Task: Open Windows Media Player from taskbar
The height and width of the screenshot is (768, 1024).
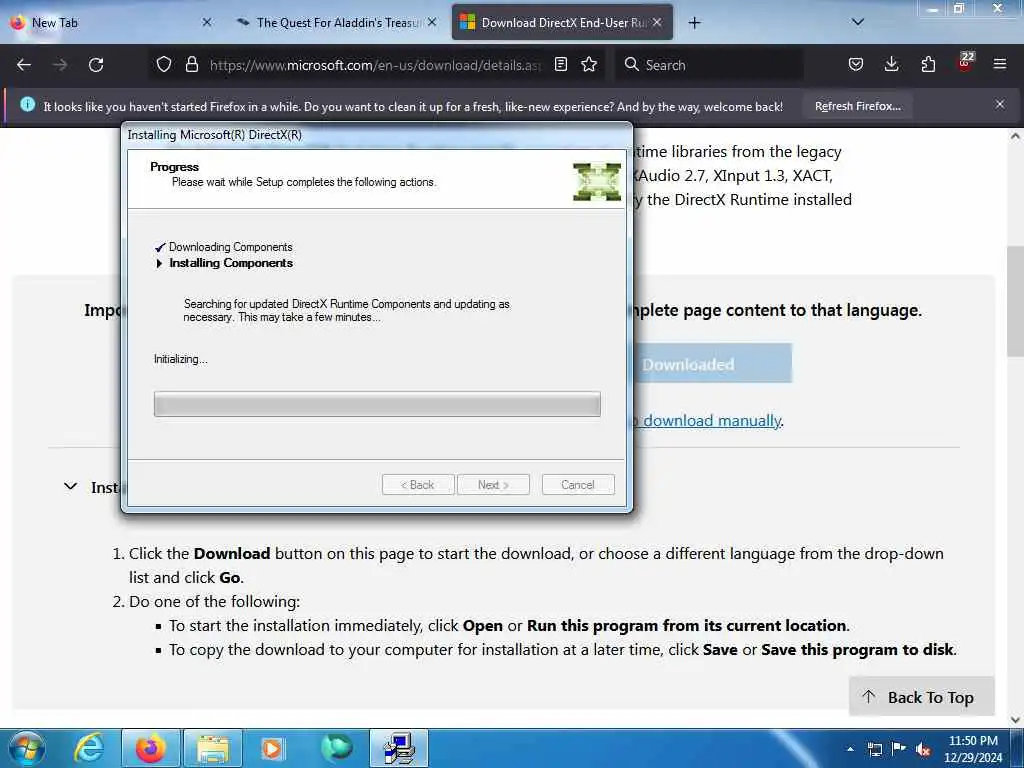Action: [272, 748]
